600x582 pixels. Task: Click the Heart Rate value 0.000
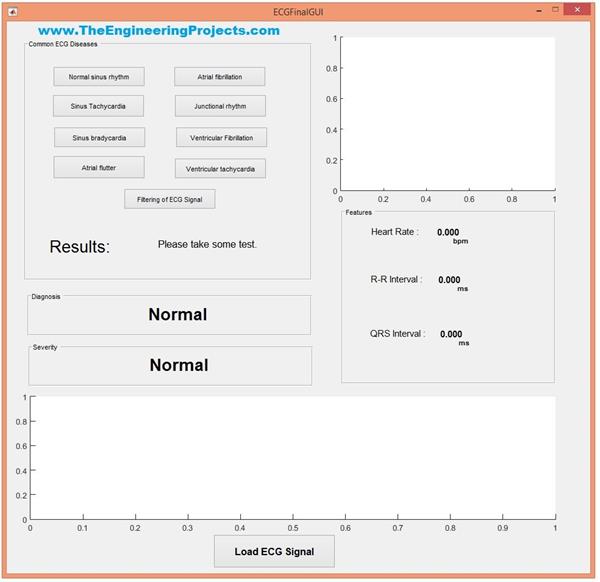449,232
